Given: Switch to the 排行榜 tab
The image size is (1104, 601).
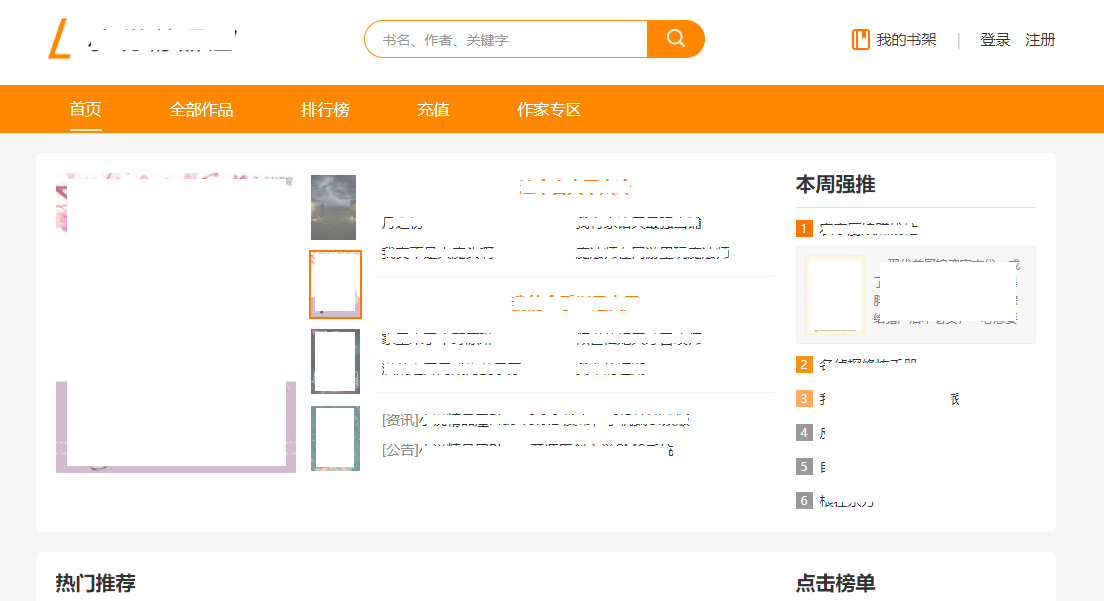Looking at the screenshot, I should click(x=325, y=110).
